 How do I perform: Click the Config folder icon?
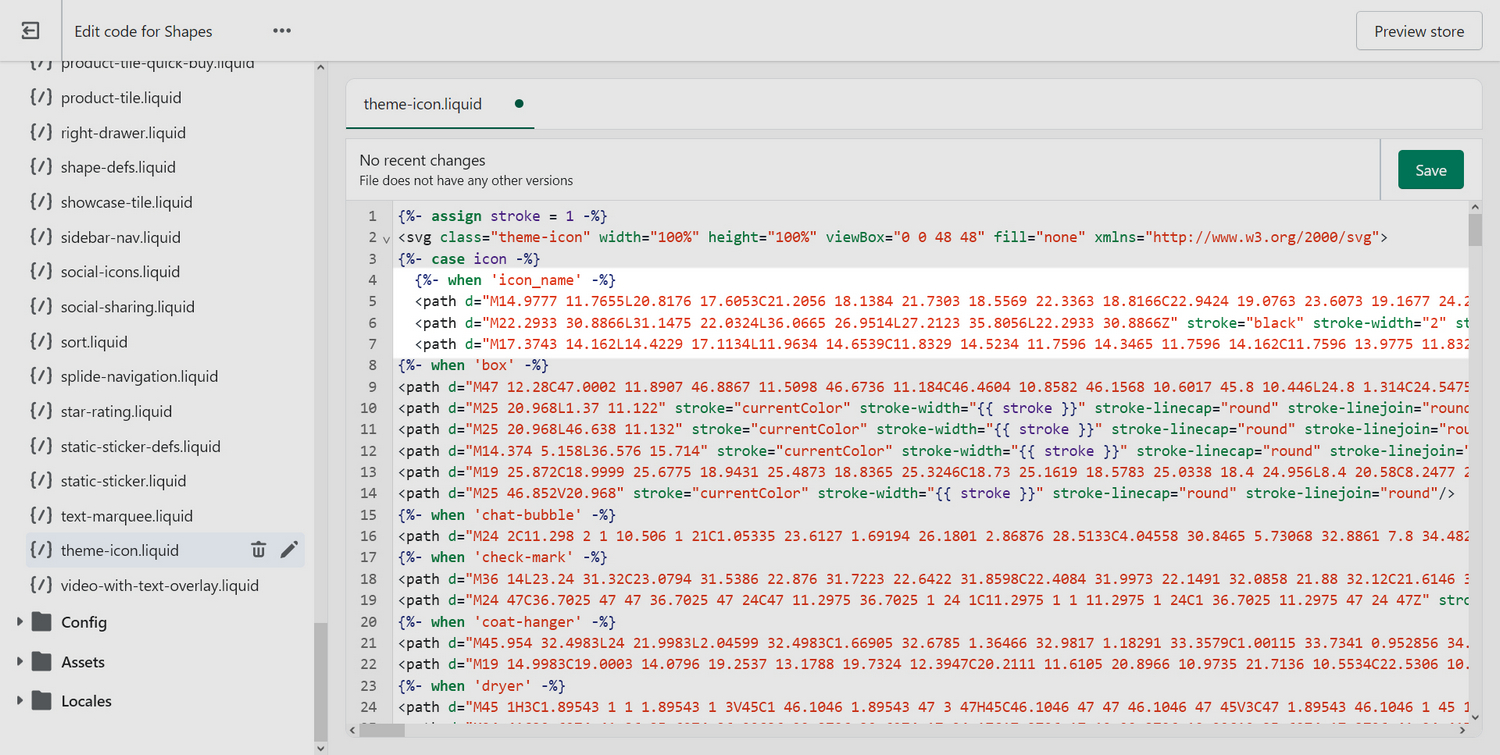[x=41, y=622]
